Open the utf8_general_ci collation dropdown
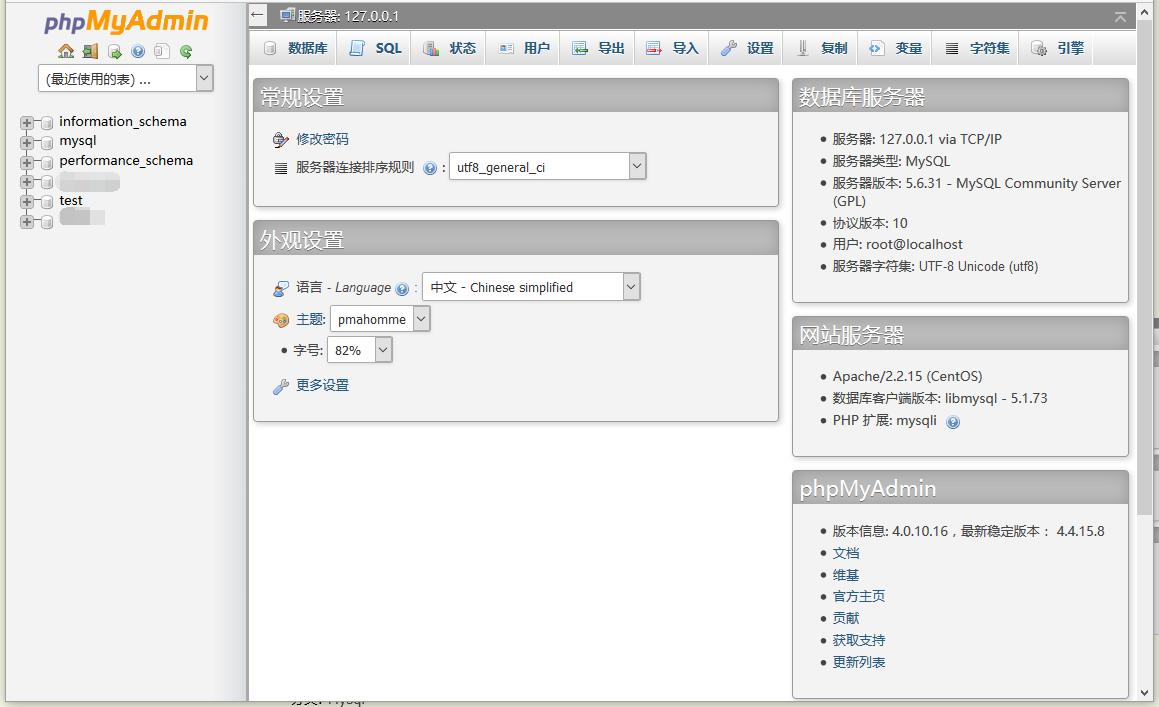The image size is (1159, 707). click(548, 167)
